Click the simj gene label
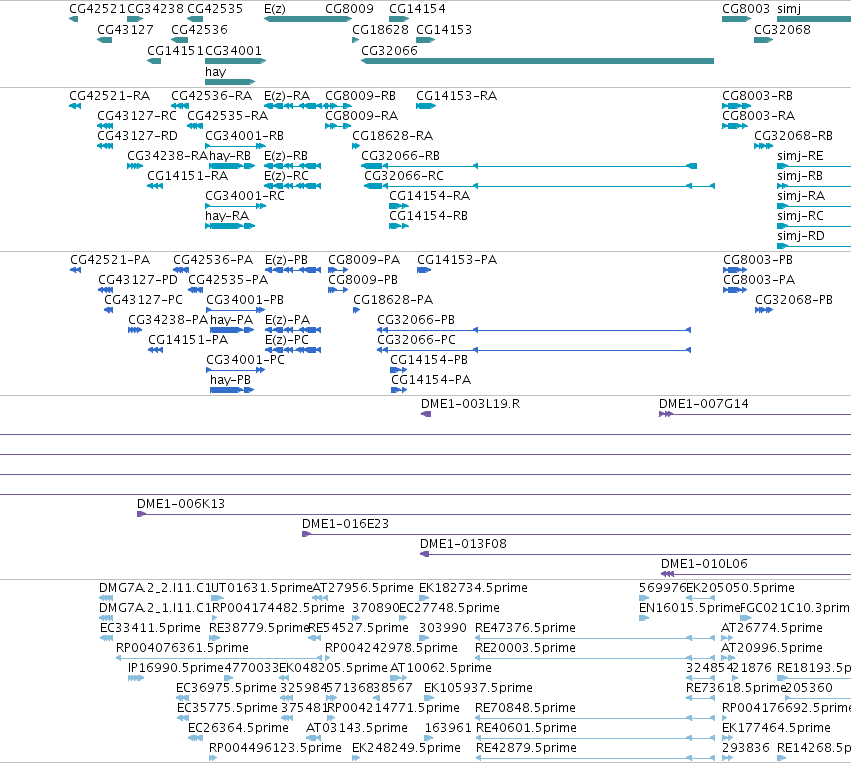Screen dimensions: 851x763 [x=789, y=9]
